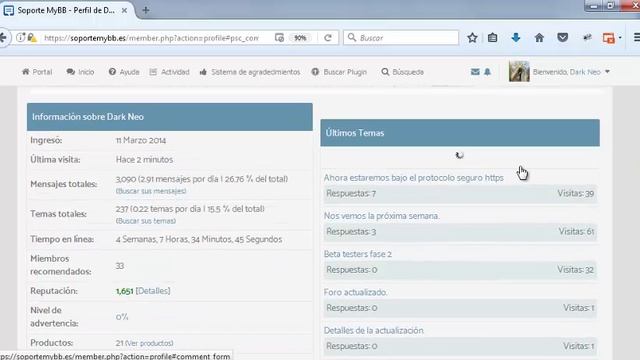Image resolution: width=640 pixels, height=360 pixels.
Task: Open the Portal menu item
Action: (x=37, y=72)
